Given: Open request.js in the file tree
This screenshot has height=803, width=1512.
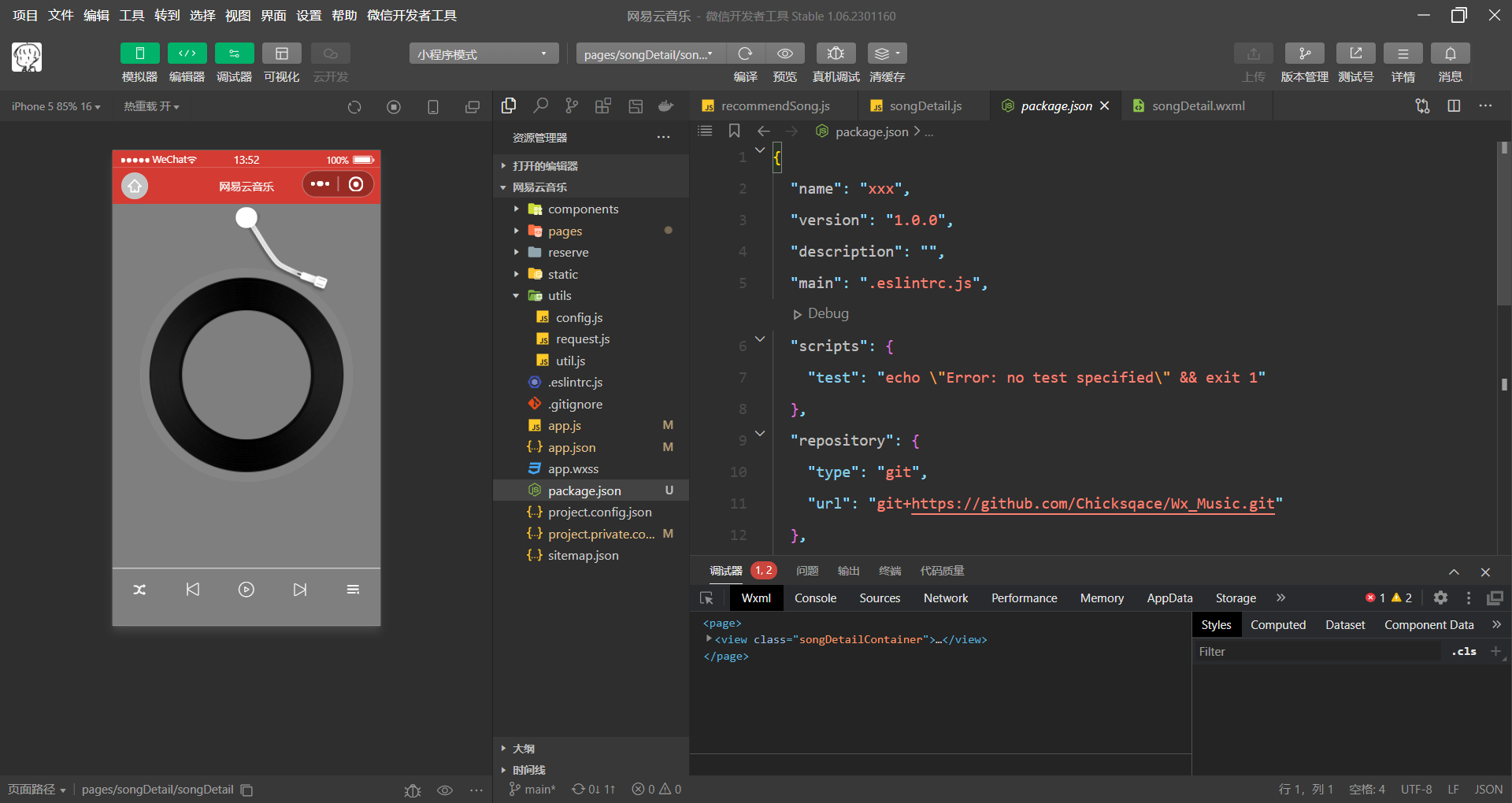Looking at the screenshot, I should click(583, 339).
